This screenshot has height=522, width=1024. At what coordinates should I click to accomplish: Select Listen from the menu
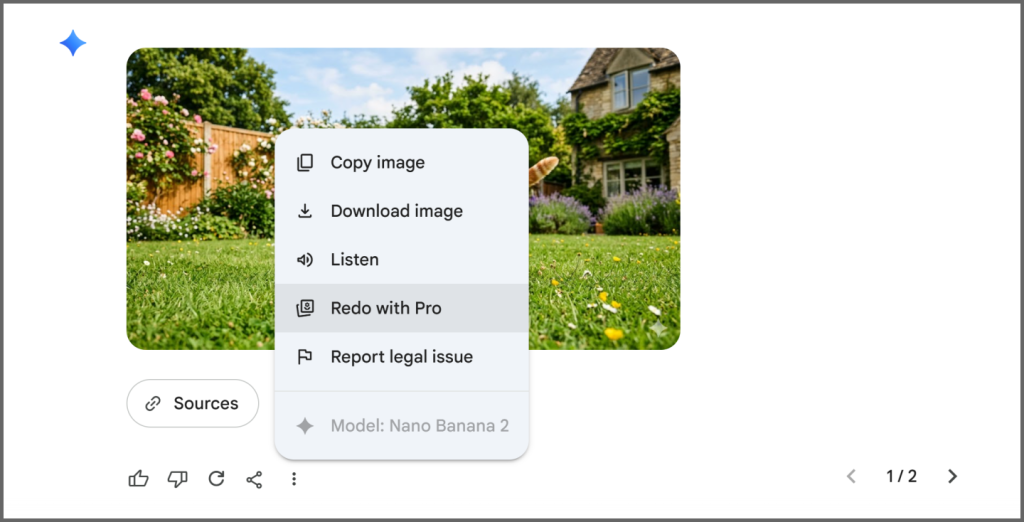[402, 259]
